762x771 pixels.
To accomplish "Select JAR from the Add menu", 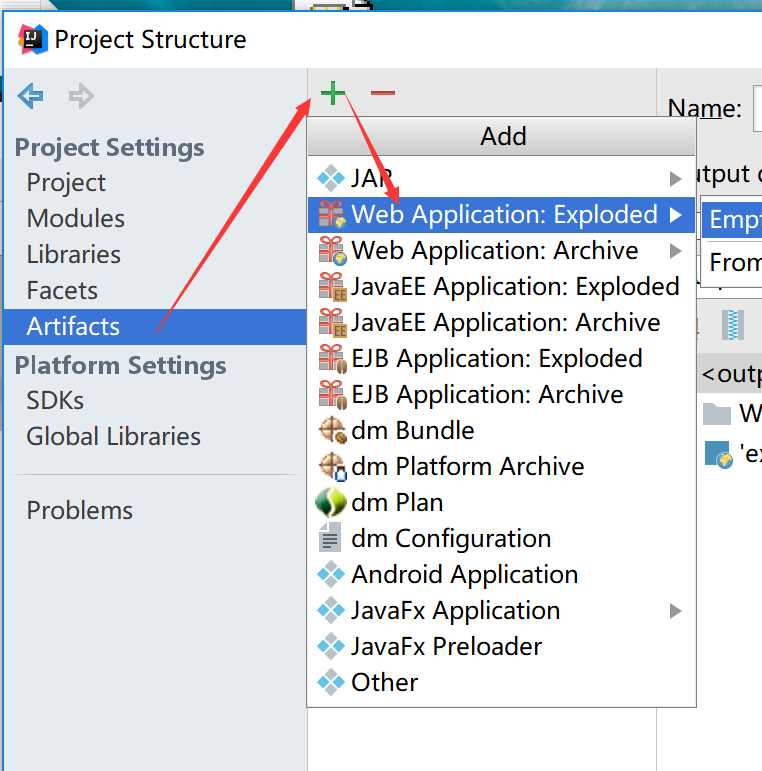I will [501, 178].
